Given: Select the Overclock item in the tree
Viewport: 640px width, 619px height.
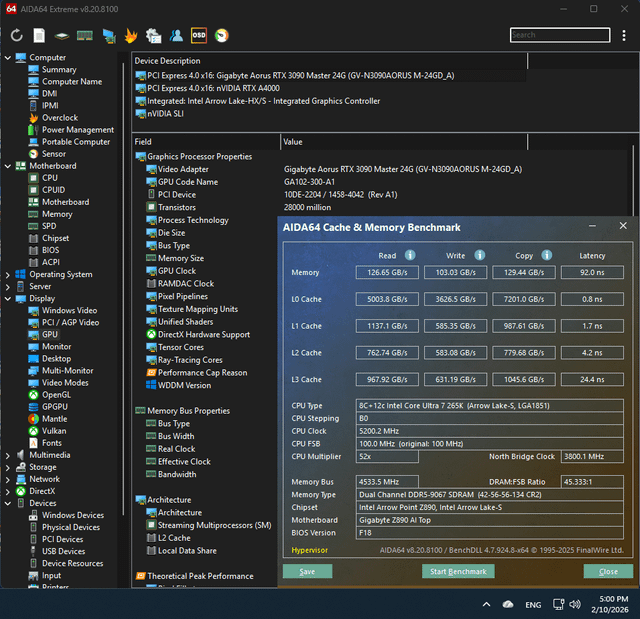Looking at the screenshot, I should (x=59, y=118).
